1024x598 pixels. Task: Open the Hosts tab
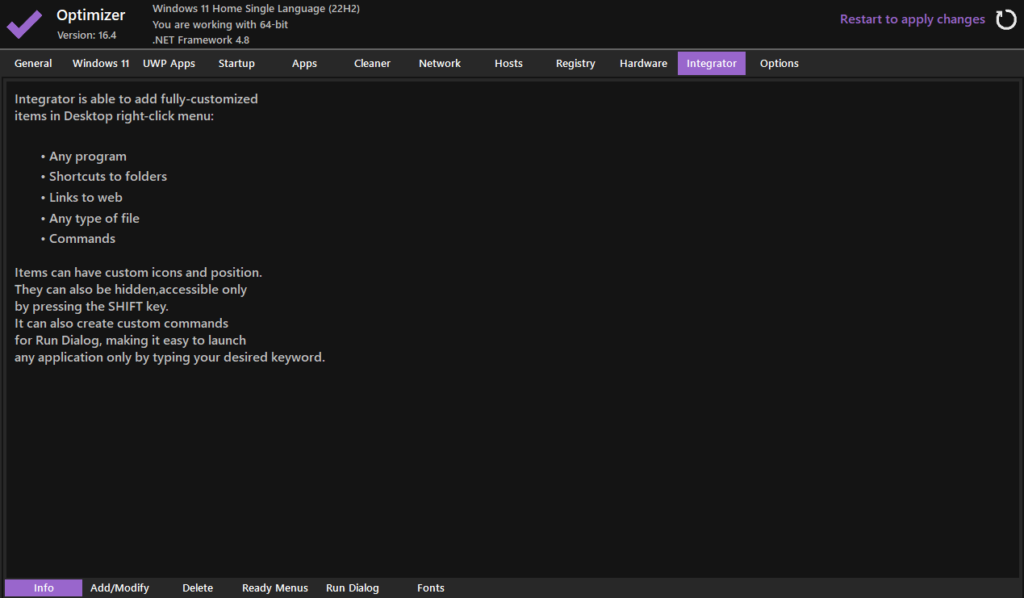coord(508,63)
